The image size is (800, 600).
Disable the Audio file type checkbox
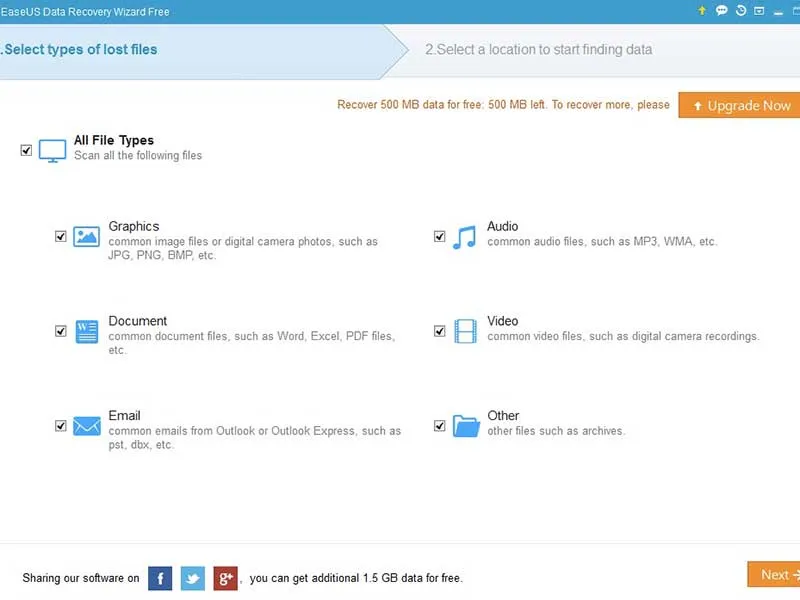[439, 237]
